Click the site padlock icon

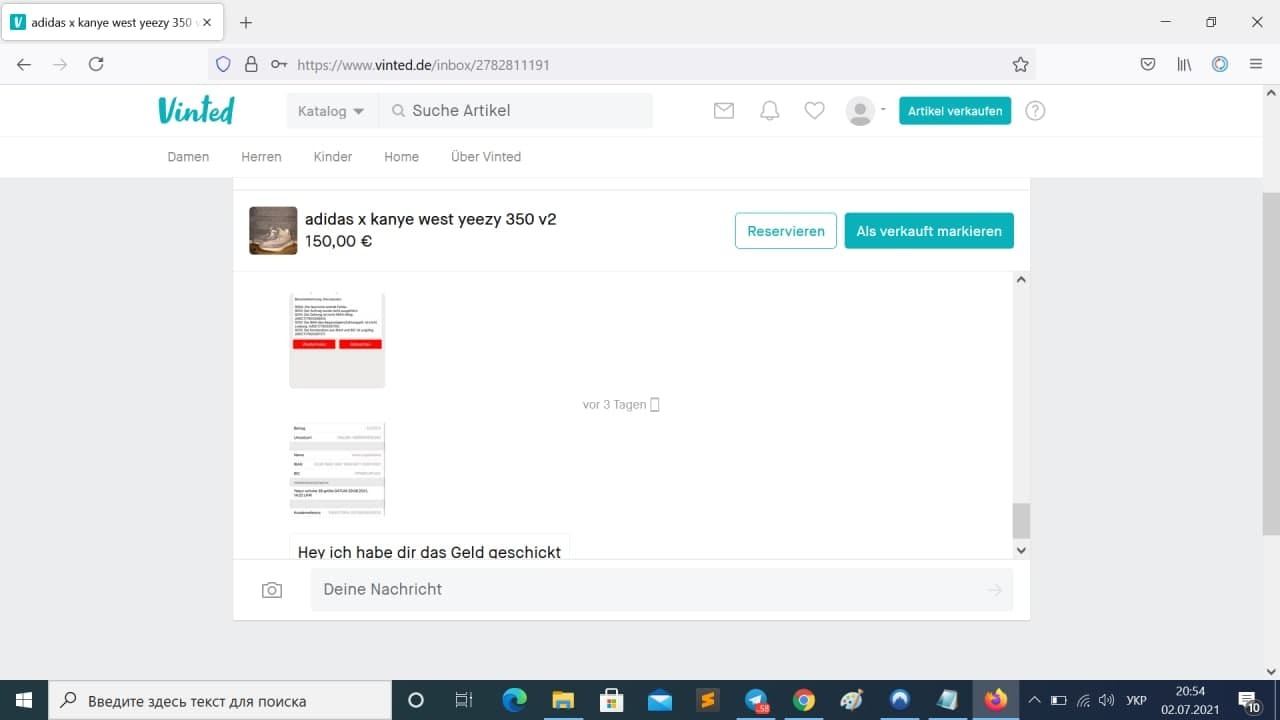coord(251,64)
